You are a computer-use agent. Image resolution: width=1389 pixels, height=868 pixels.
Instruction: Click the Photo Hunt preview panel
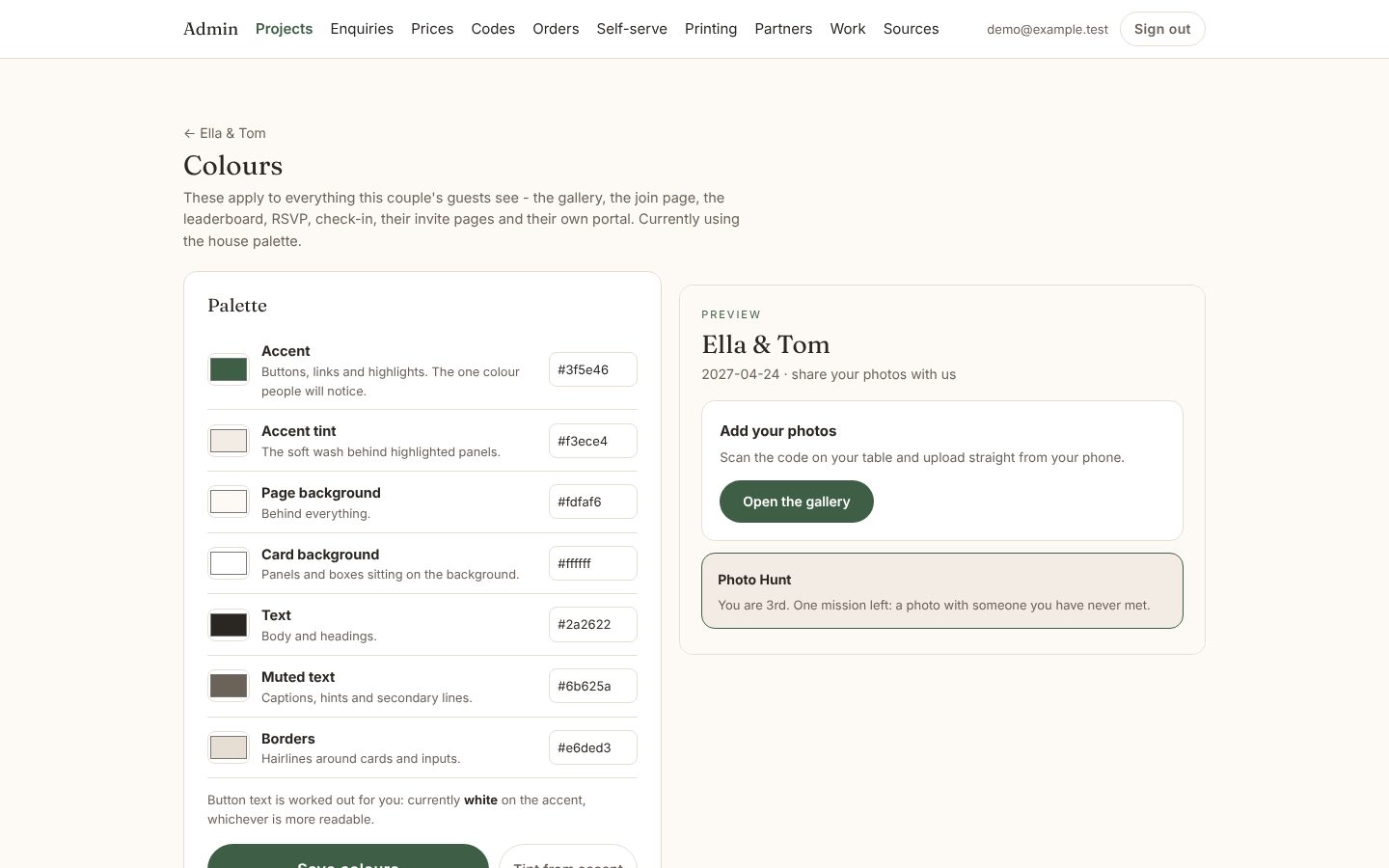point(942,590)
